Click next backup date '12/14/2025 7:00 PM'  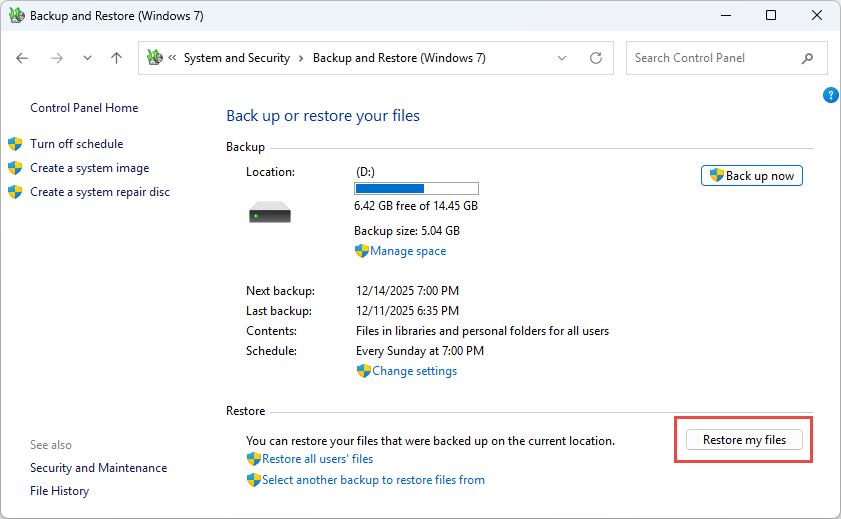[407, 291]
